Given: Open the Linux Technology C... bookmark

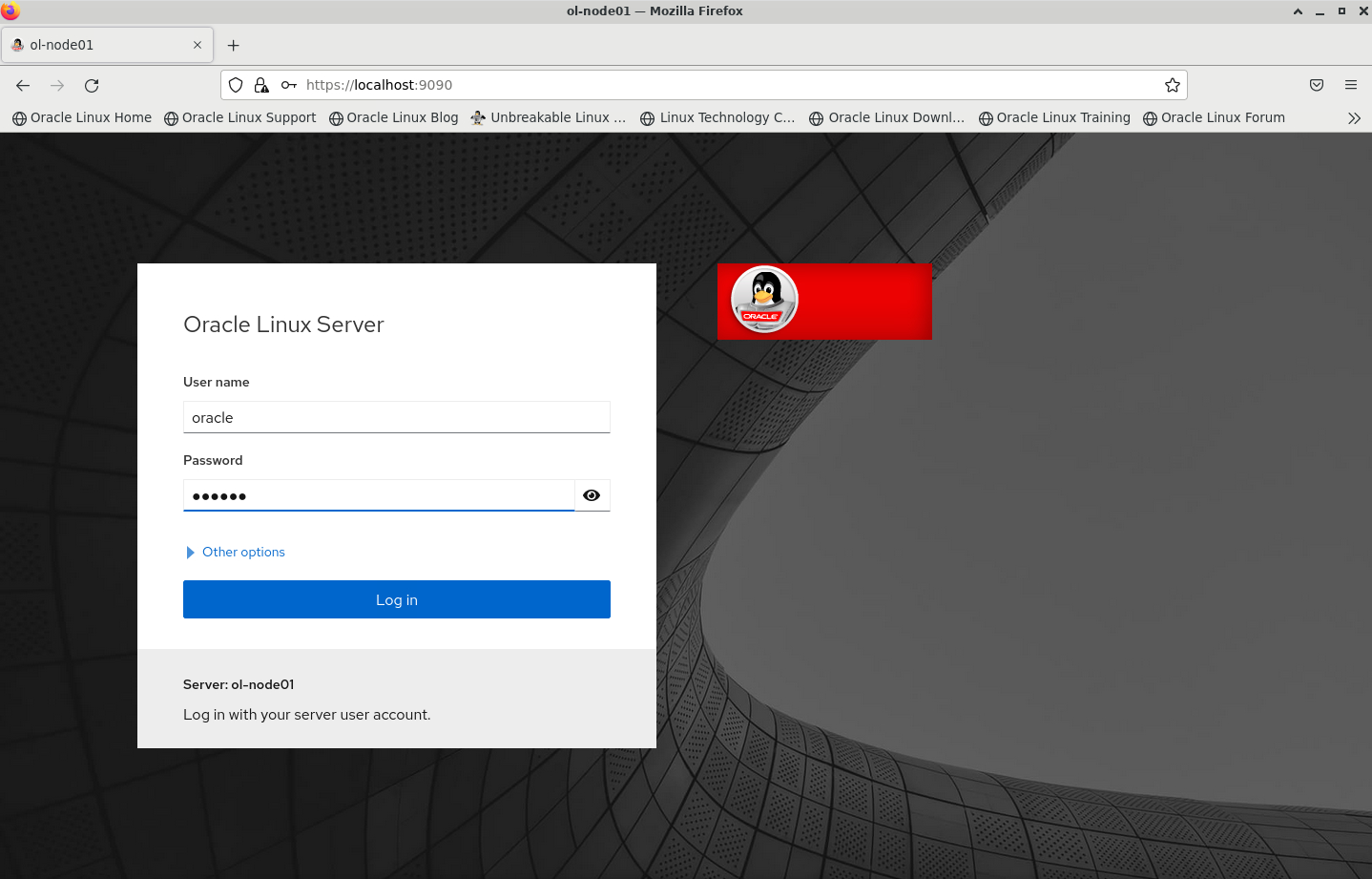Looking at the screenshot, I should click(717, 117).
